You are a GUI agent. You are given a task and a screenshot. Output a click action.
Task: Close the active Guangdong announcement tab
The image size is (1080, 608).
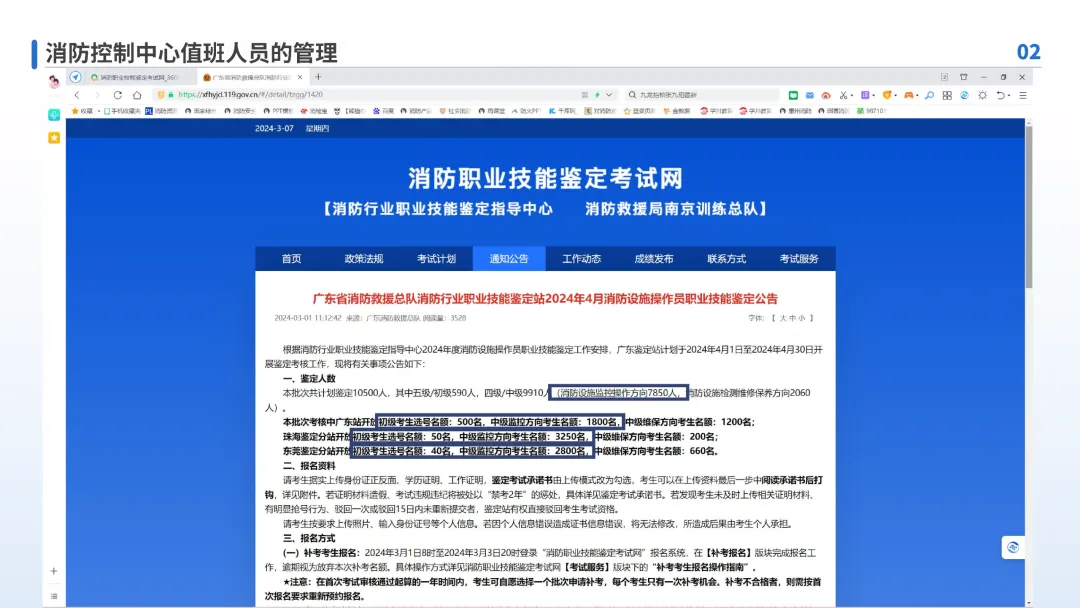pyautogui.click(x=300, y=77)
